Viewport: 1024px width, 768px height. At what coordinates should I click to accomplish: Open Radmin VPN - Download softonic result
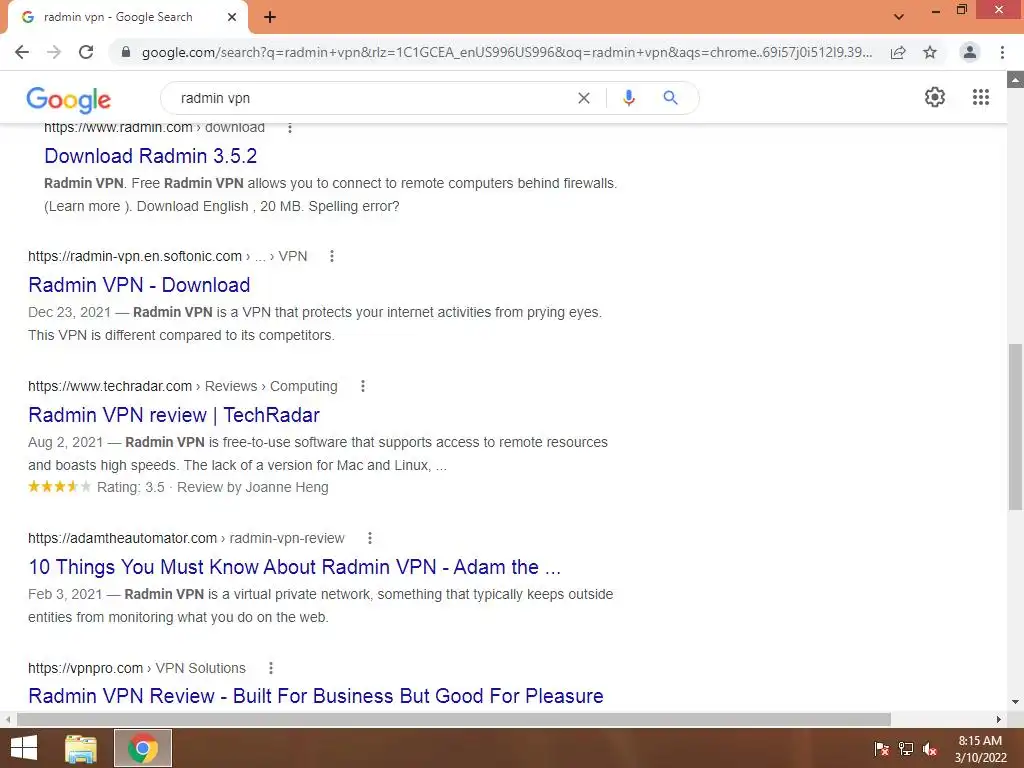click(x=139, y=285)
